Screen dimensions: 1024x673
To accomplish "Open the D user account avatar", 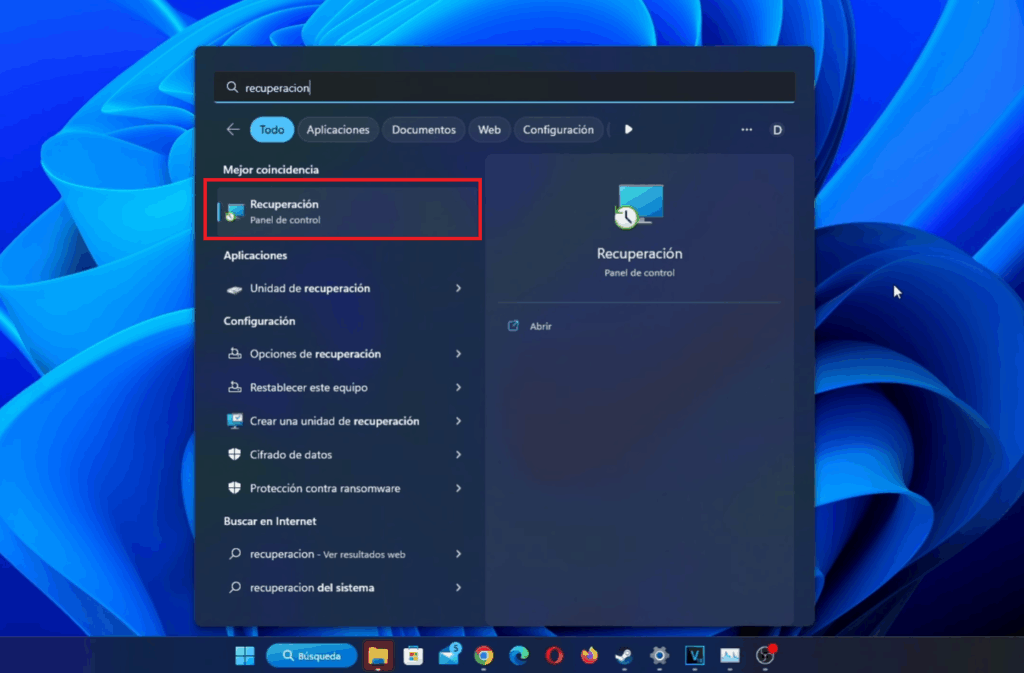I will [x=777, y=130].
